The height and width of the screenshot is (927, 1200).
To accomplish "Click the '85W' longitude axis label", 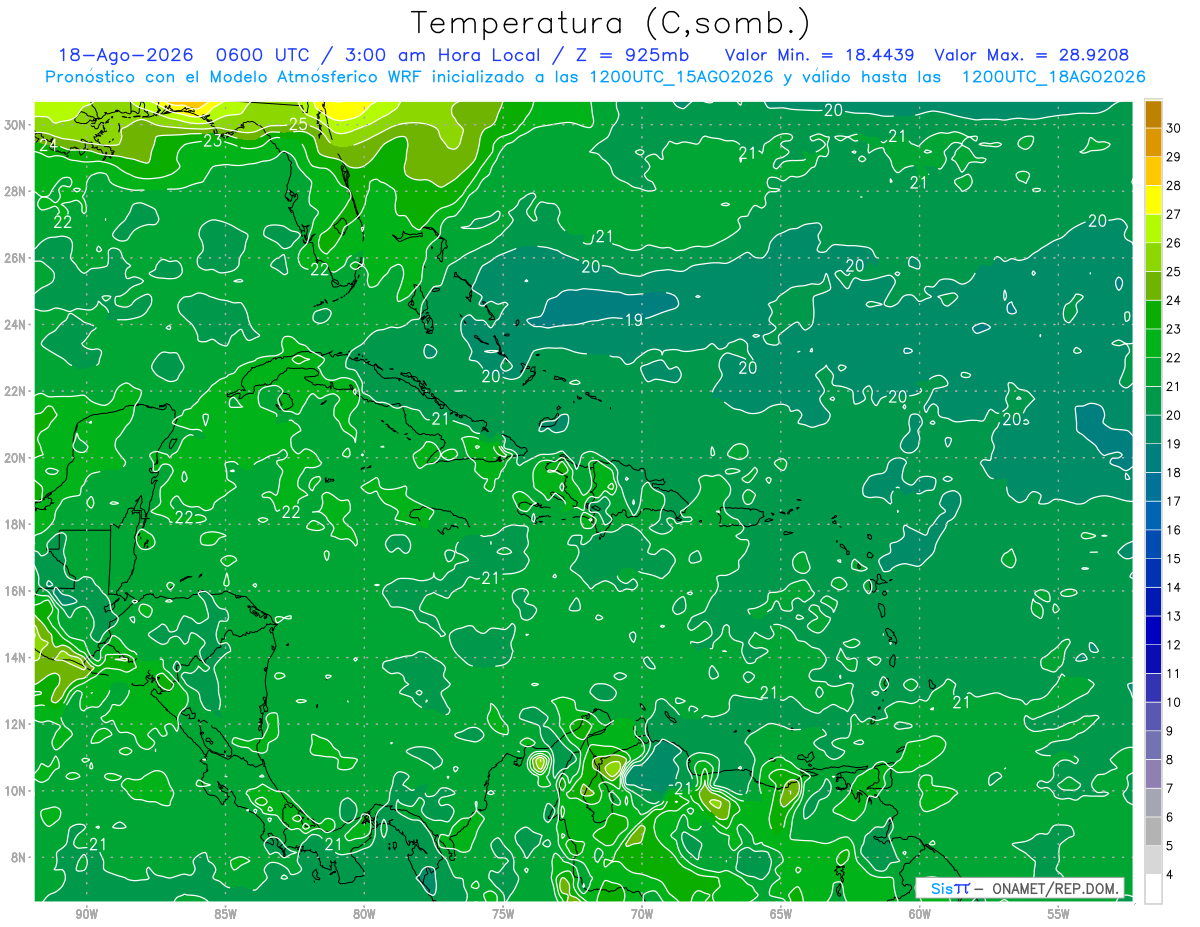I will [225, 914].
